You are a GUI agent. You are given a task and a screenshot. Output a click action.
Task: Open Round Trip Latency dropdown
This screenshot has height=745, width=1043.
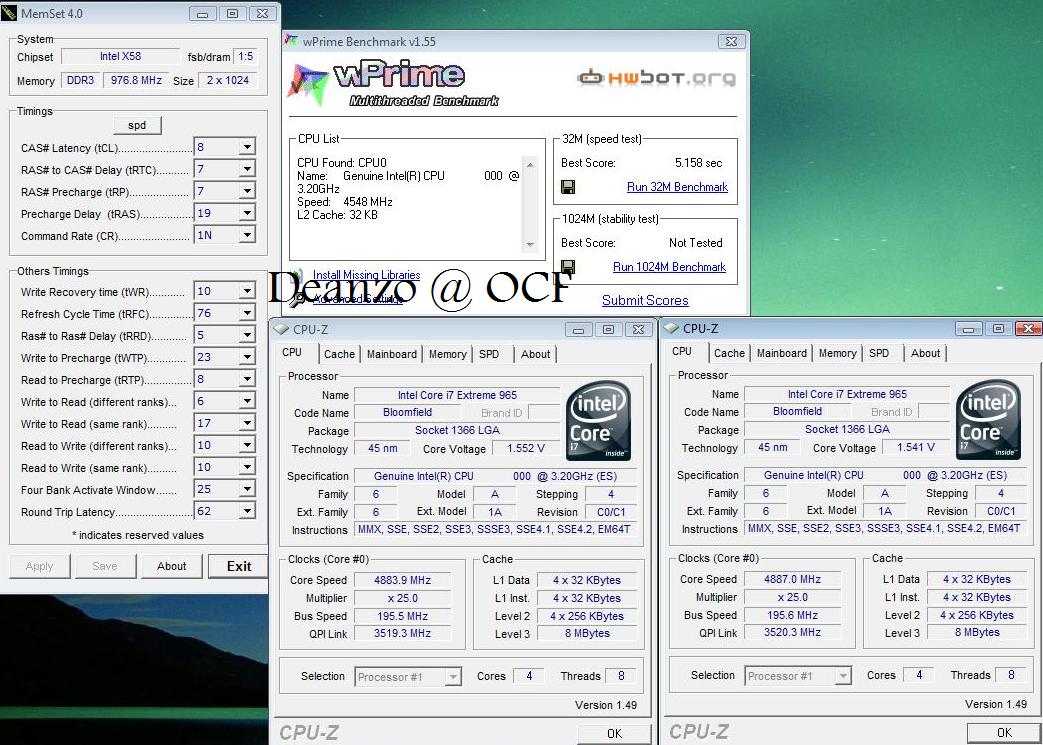pyautogui.click(x=247, y=511)
